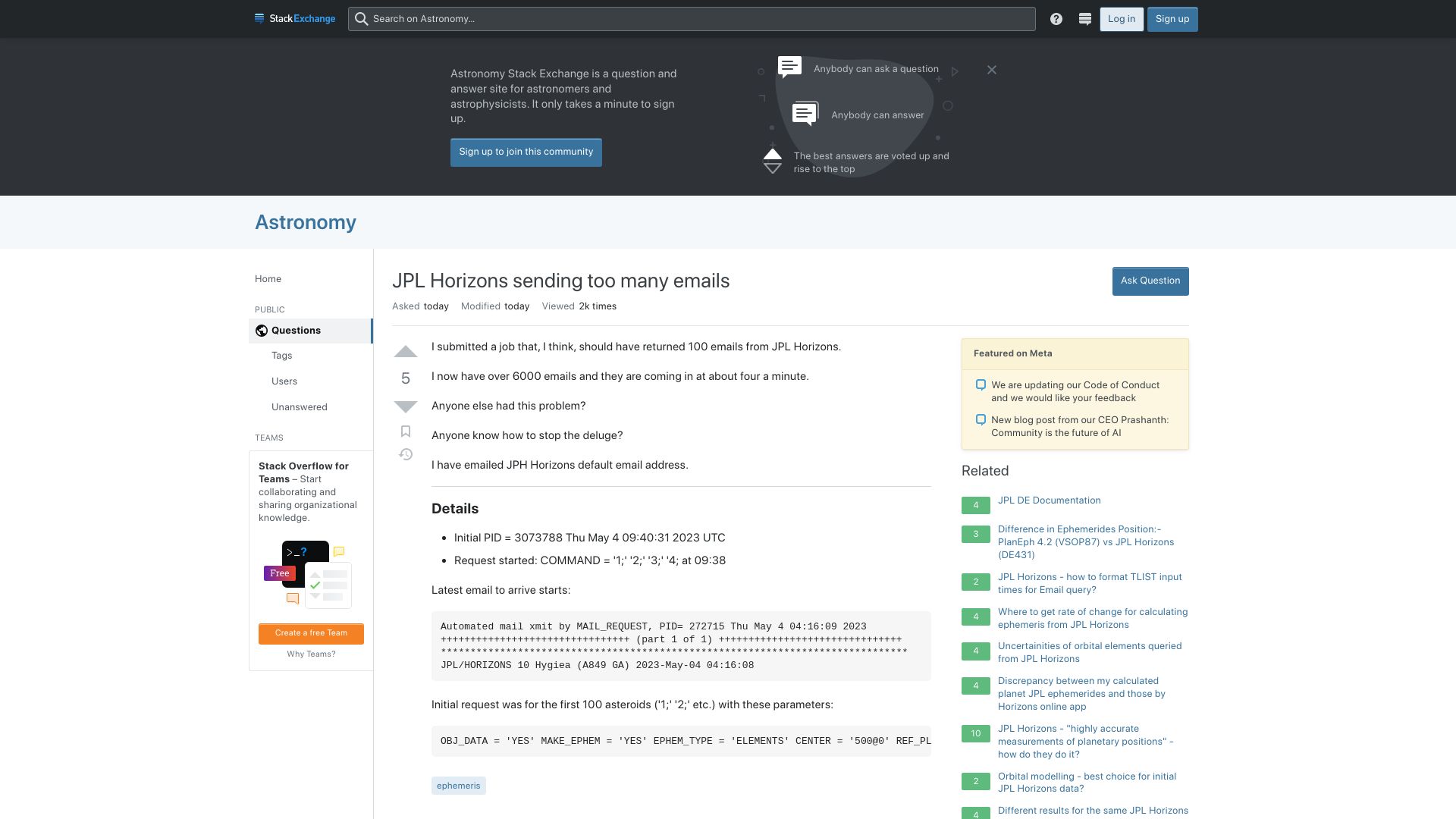Screen dimensions: 1456x819
Task: Open related JPL DE Documentation
Action: (x=1050, y=500)
